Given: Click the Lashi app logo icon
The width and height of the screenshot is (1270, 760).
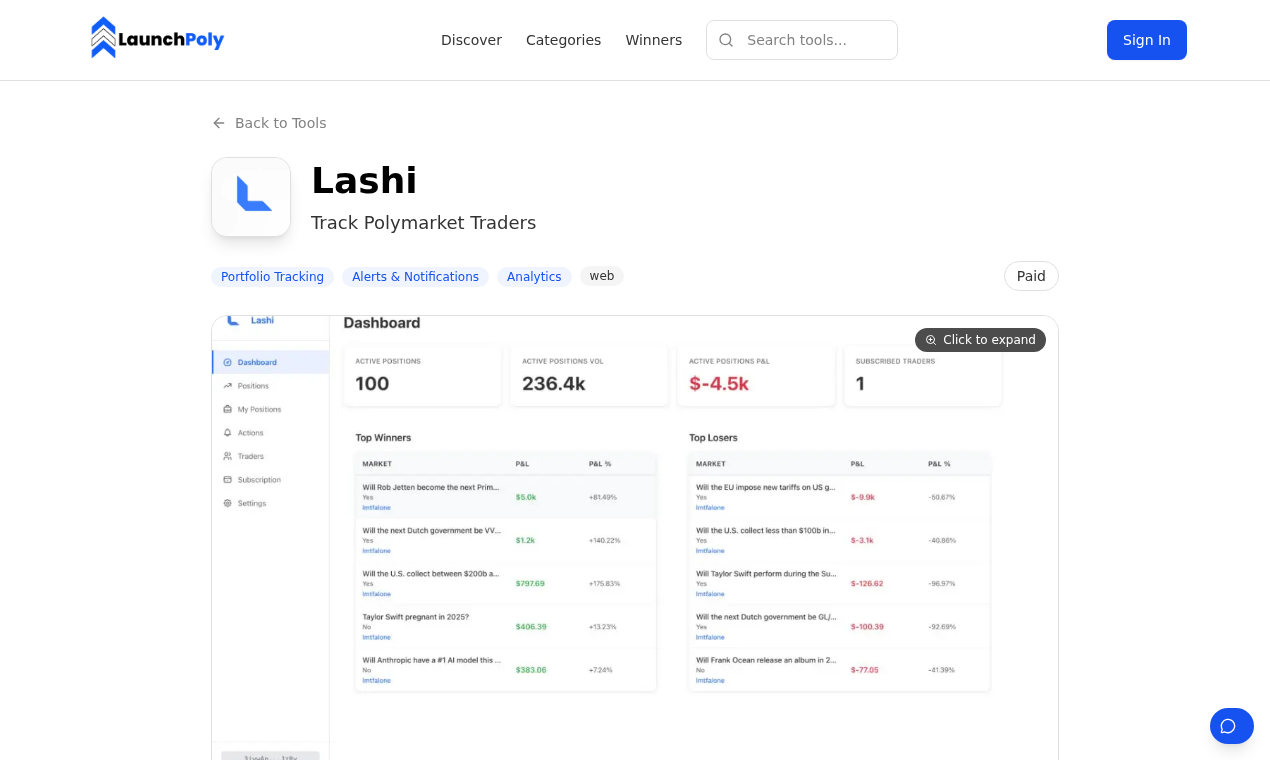Looking at the screenshot, I should pos(251,196).
